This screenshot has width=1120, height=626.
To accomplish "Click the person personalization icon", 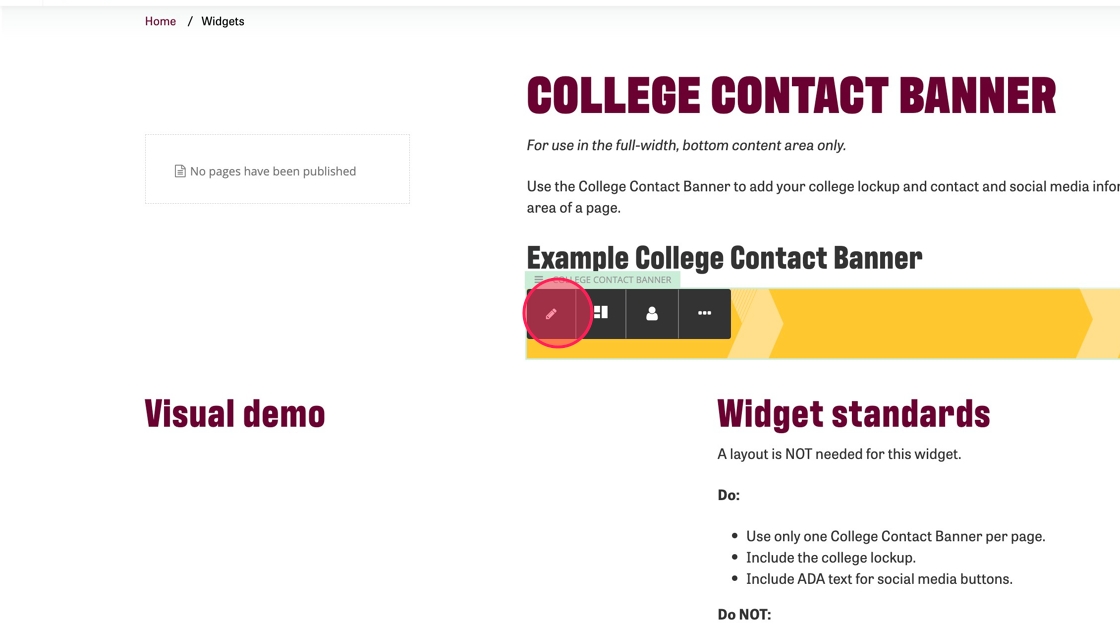I will 652,314.
